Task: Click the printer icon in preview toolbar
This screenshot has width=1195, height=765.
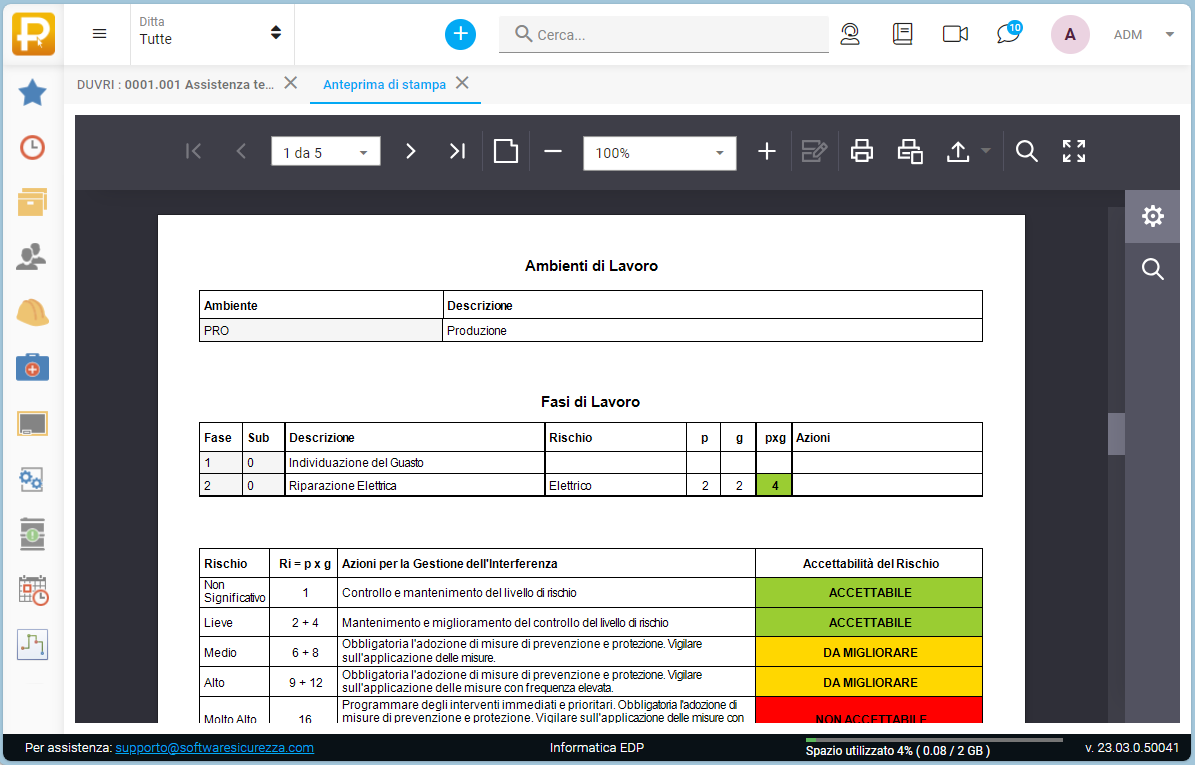Action: (861, 152)
